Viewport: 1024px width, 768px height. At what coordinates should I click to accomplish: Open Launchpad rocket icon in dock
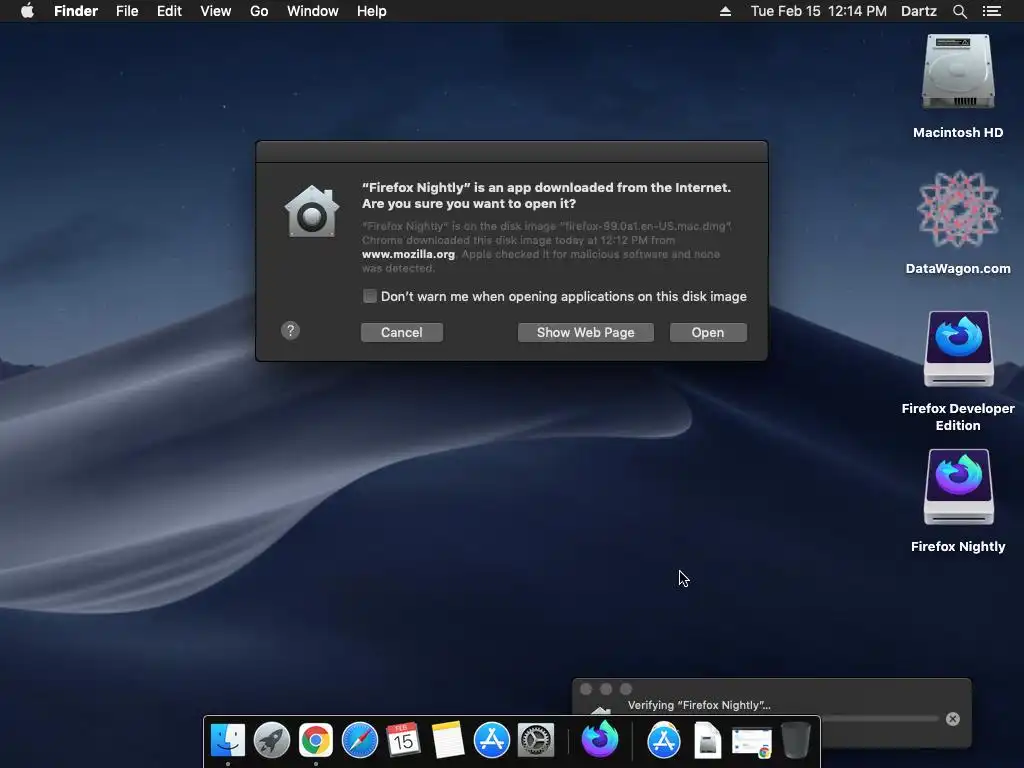[x=272, y=741]
